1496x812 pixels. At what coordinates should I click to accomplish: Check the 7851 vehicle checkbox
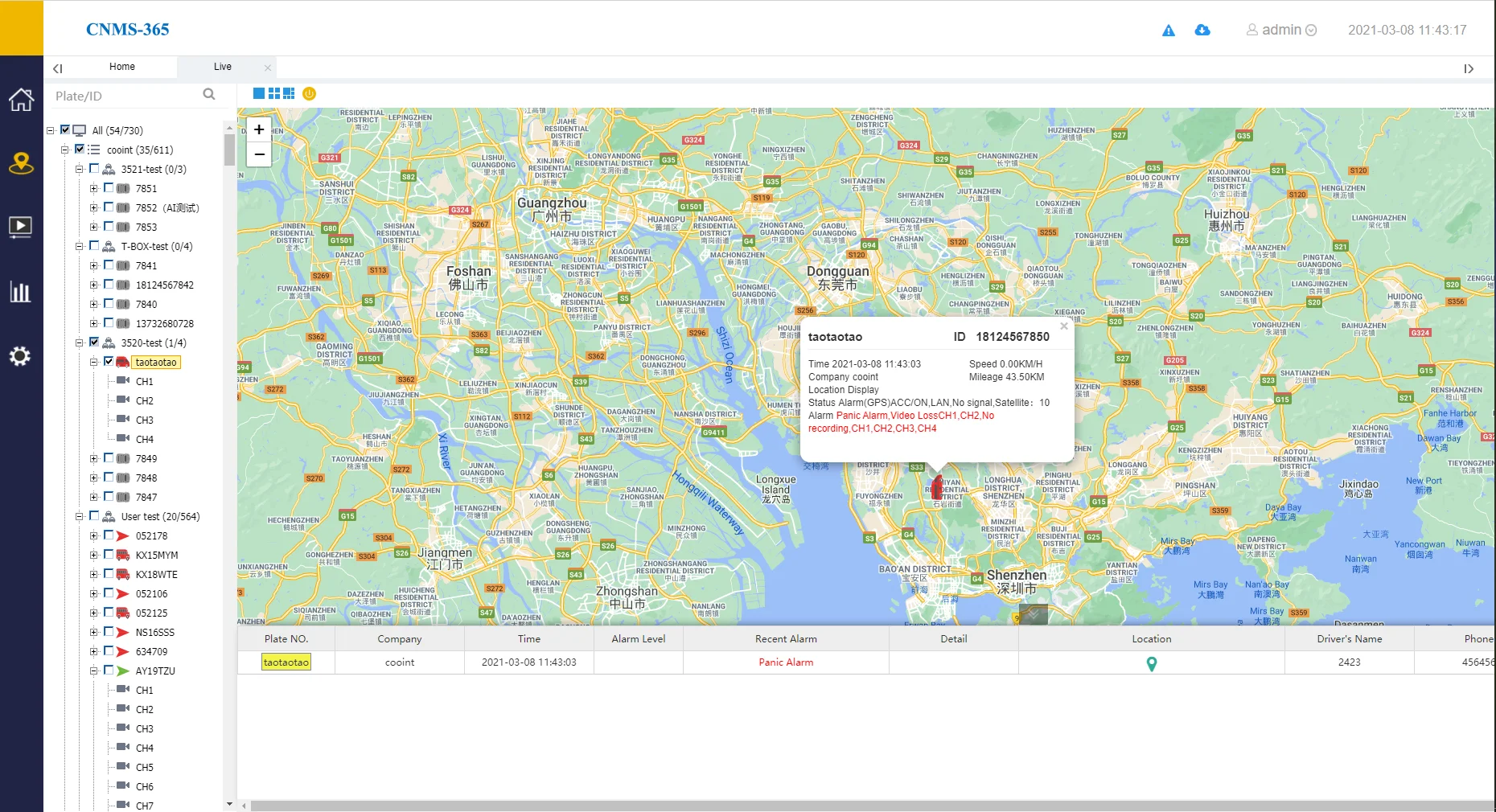tap(109, 187)
